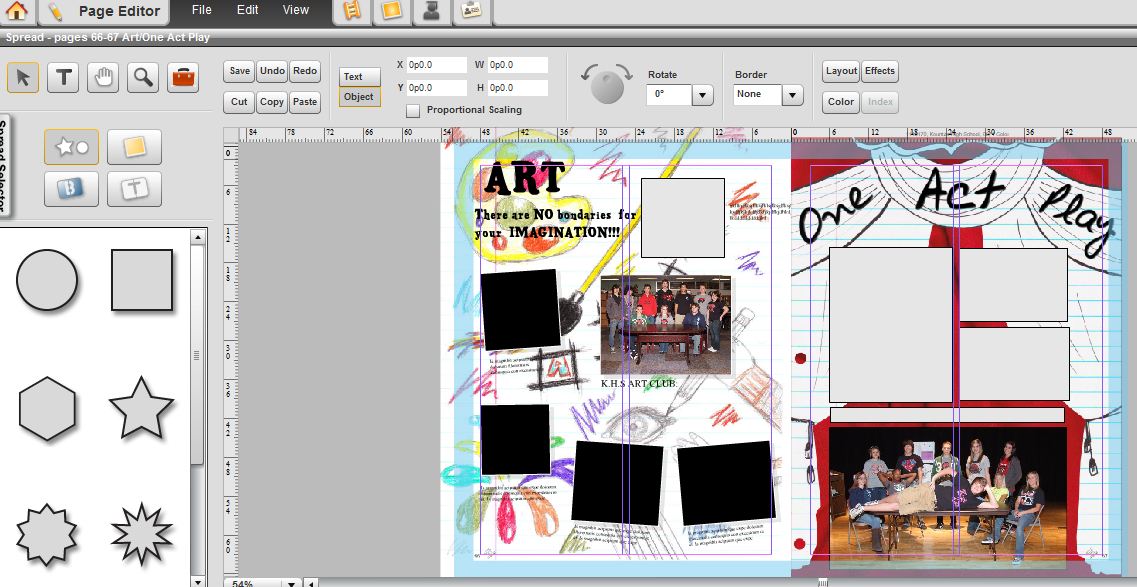Open the red toolbox icon
The width and height of the screenshot is (1137, 587).
[183, 78]
